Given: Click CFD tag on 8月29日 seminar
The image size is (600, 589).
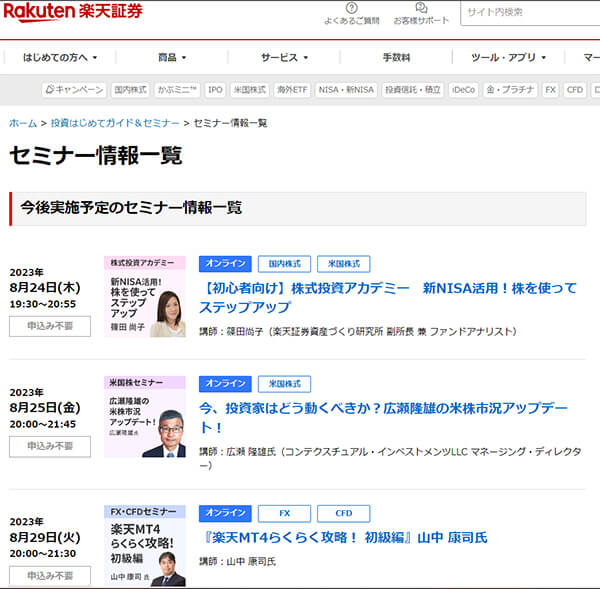Looking at the screenshot, I should [x=344, y=513].
